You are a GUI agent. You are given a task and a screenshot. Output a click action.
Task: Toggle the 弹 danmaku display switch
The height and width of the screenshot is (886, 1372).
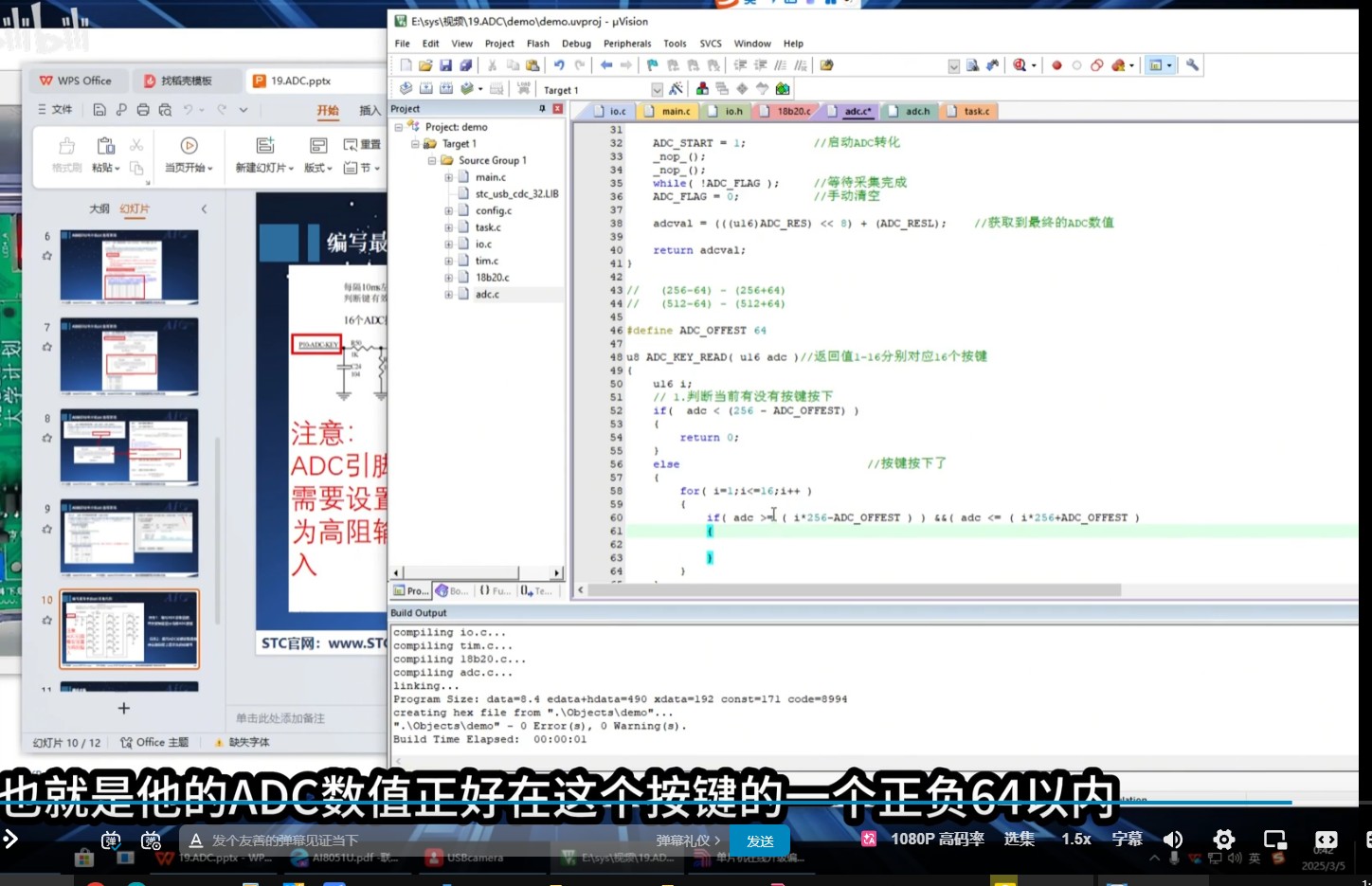pyautogui.click(x=111, y=839)
